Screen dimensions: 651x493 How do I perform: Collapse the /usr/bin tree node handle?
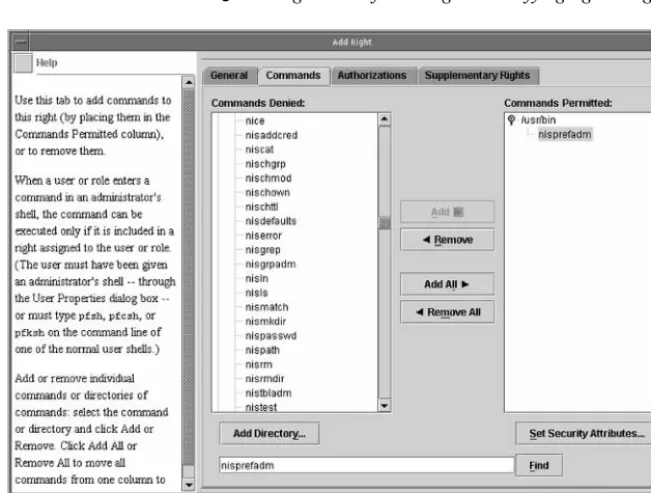pos(512,120)
